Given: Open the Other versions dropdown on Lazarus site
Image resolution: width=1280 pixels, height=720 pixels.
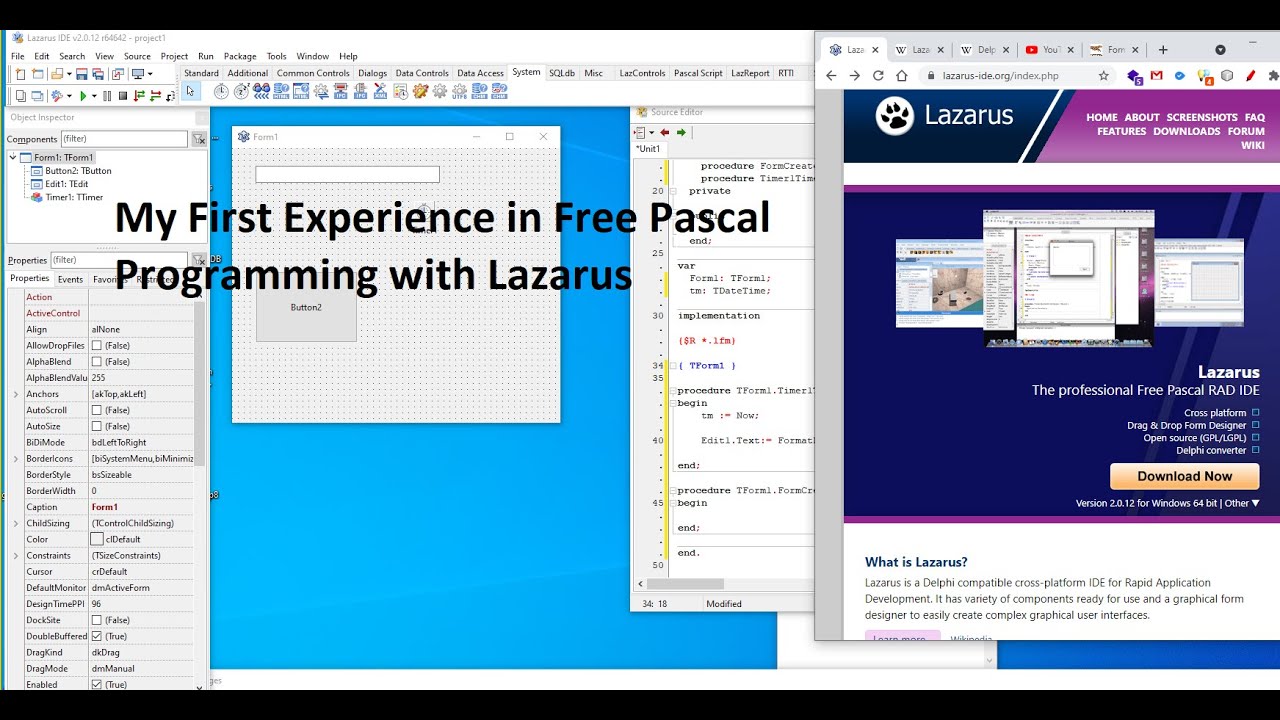Looking at the screenshot, I should (1241, 503).
